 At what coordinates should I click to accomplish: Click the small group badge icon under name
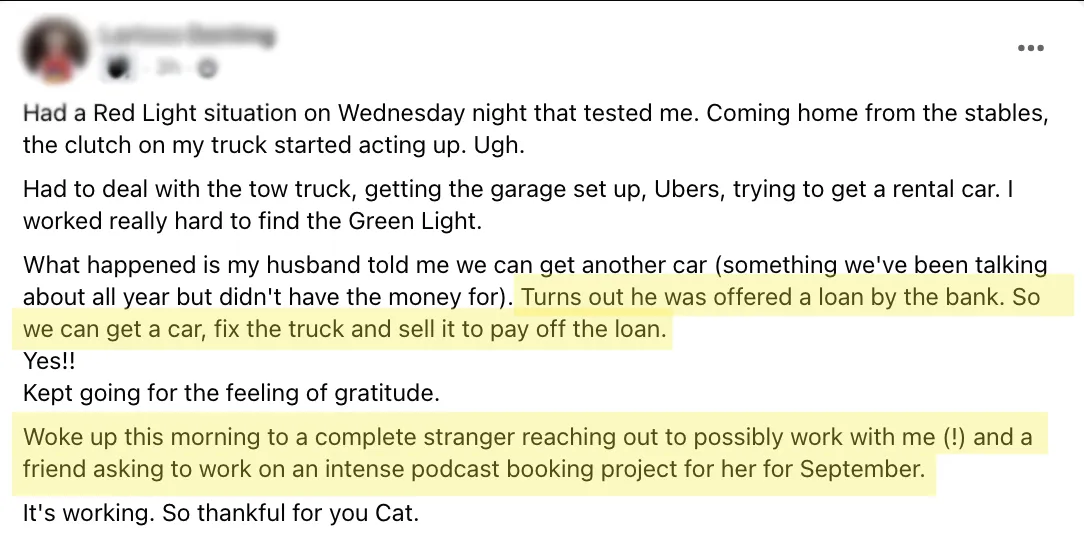(118, 67)
